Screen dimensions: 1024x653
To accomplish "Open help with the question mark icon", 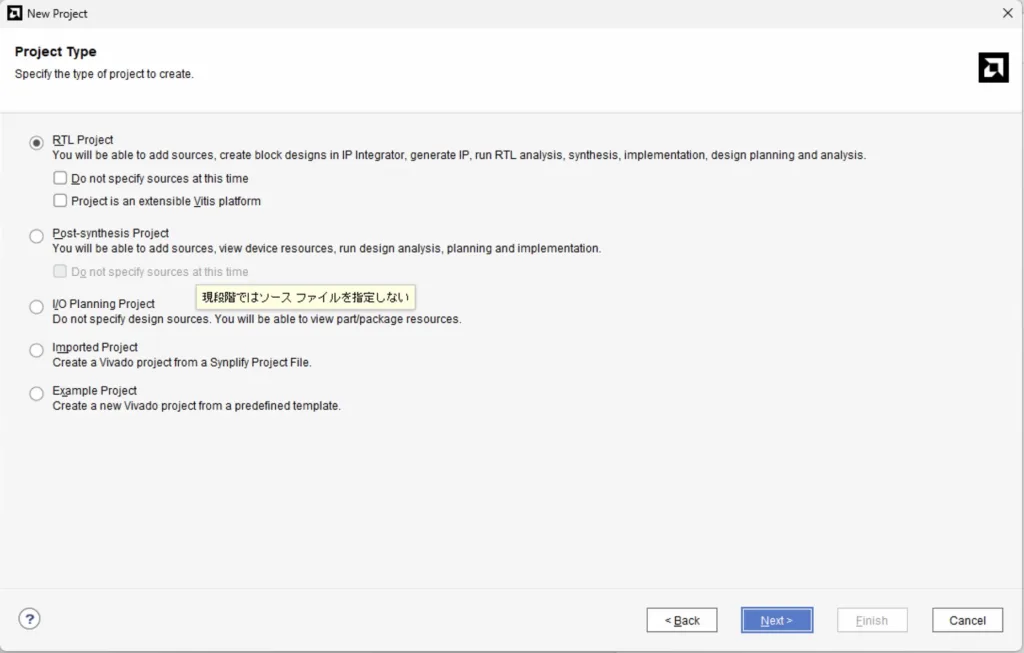I will [x=30, y=619].
